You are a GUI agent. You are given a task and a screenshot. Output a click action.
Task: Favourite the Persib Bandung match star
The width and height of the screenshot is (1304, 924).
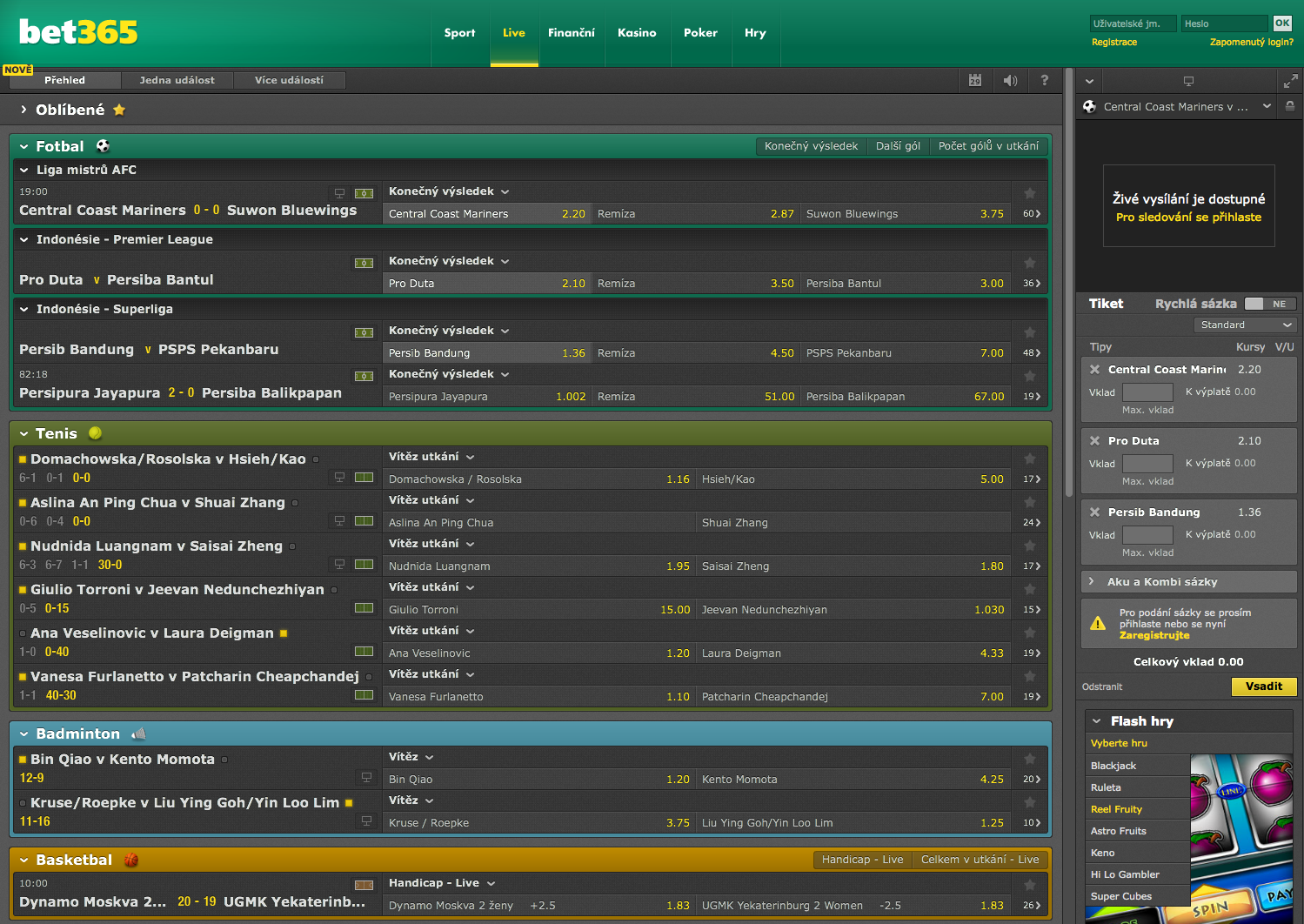(x=1030, y=332)
